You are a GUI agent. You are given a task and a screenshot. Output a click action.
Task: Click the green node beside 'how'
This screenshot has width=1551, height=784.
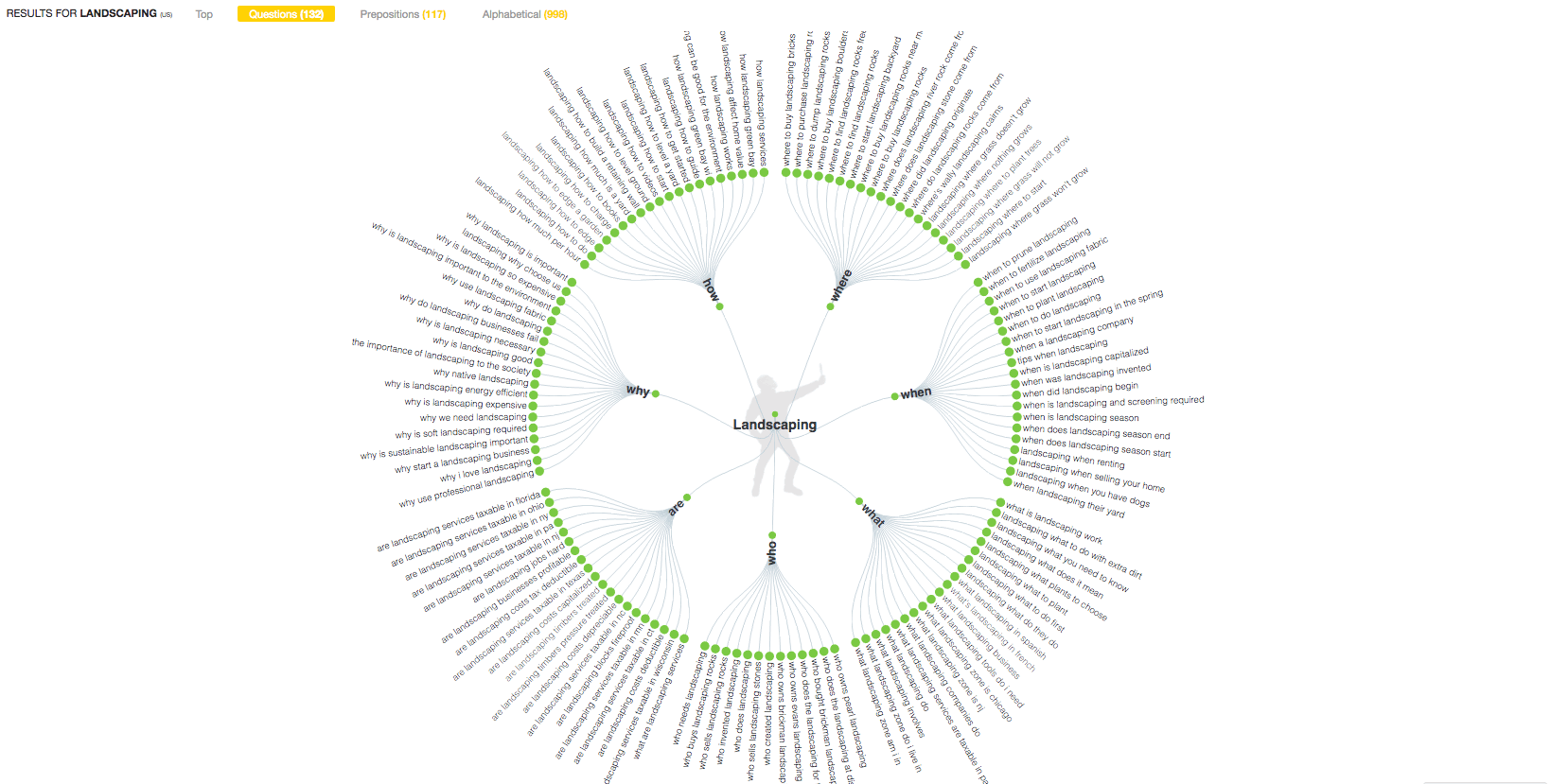click(719, 306)
